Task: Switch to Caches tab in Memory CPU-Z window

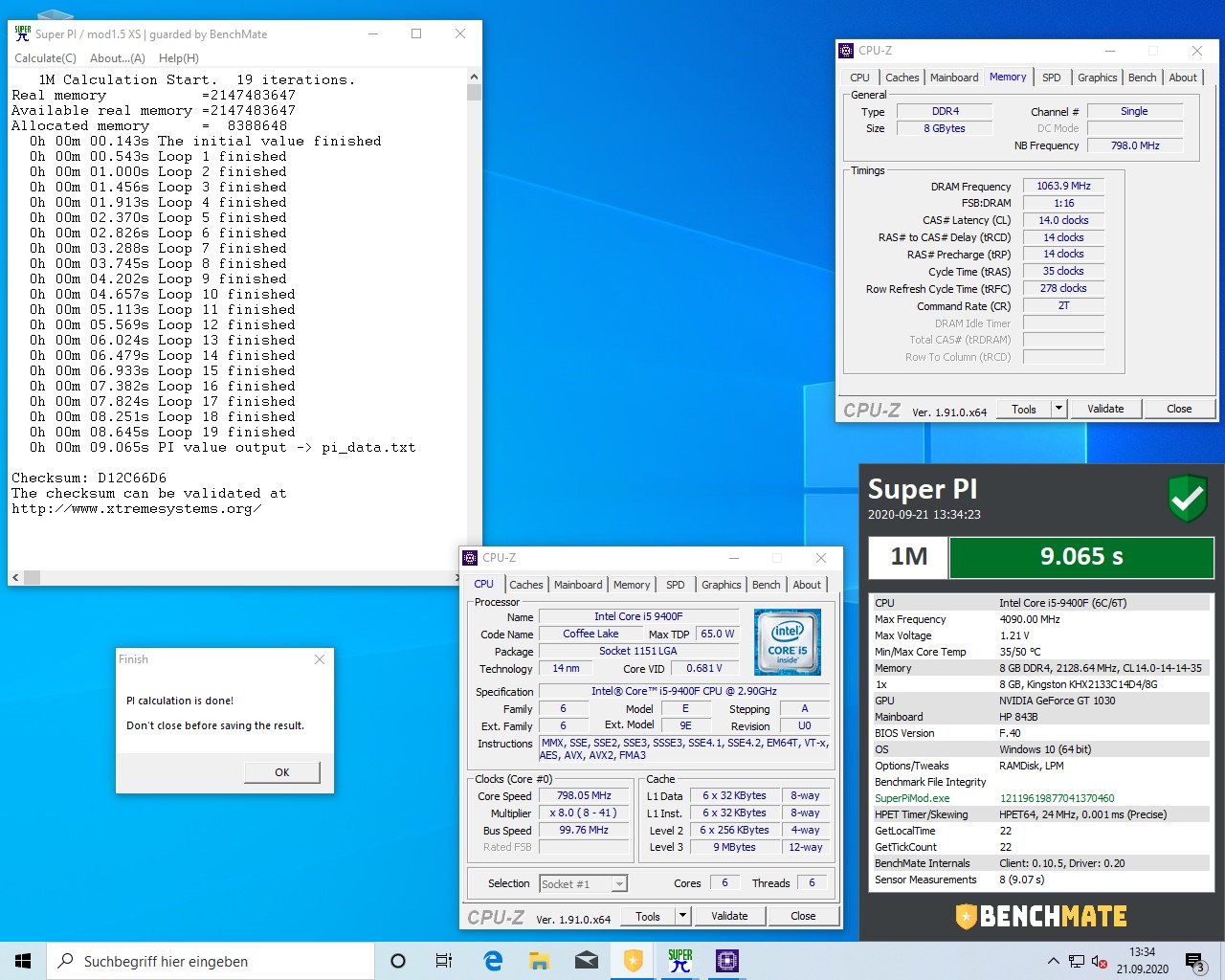Action: point(902,78)
